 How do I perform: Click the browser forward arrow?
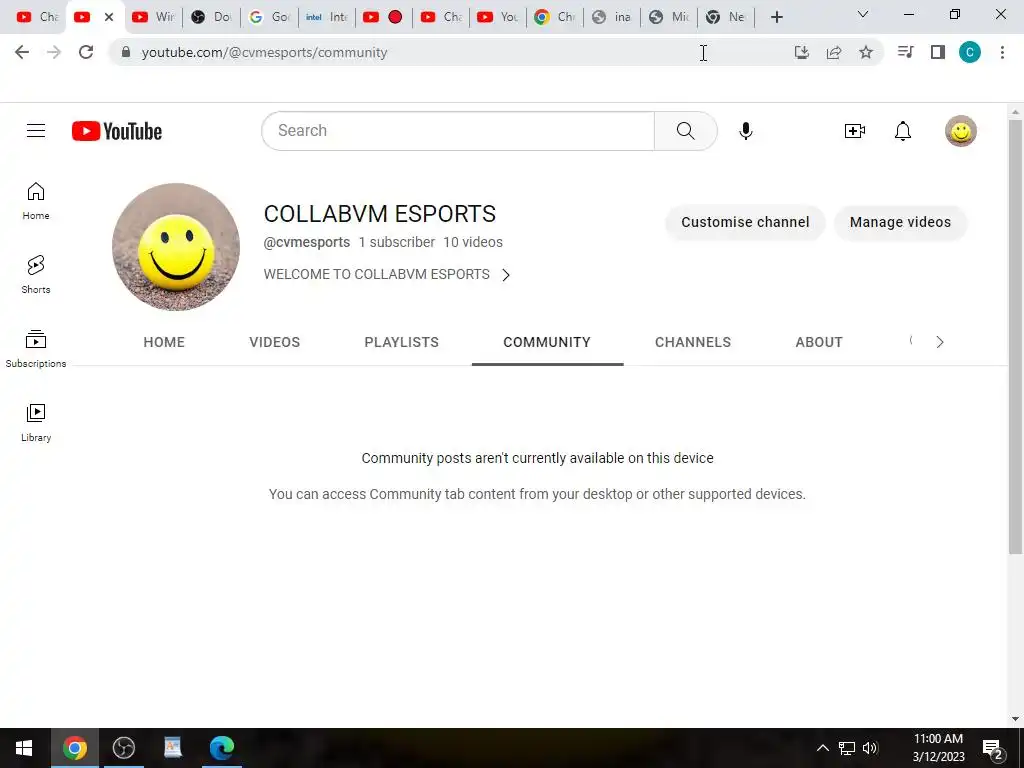[x=54, y=52]
